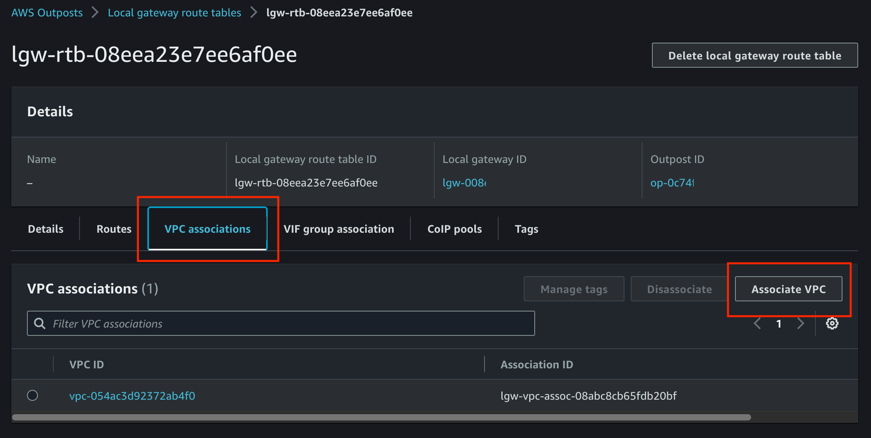Screen dimensions: 871x438
Task: Click the horizontal table scrollbar
Action: 380,417
